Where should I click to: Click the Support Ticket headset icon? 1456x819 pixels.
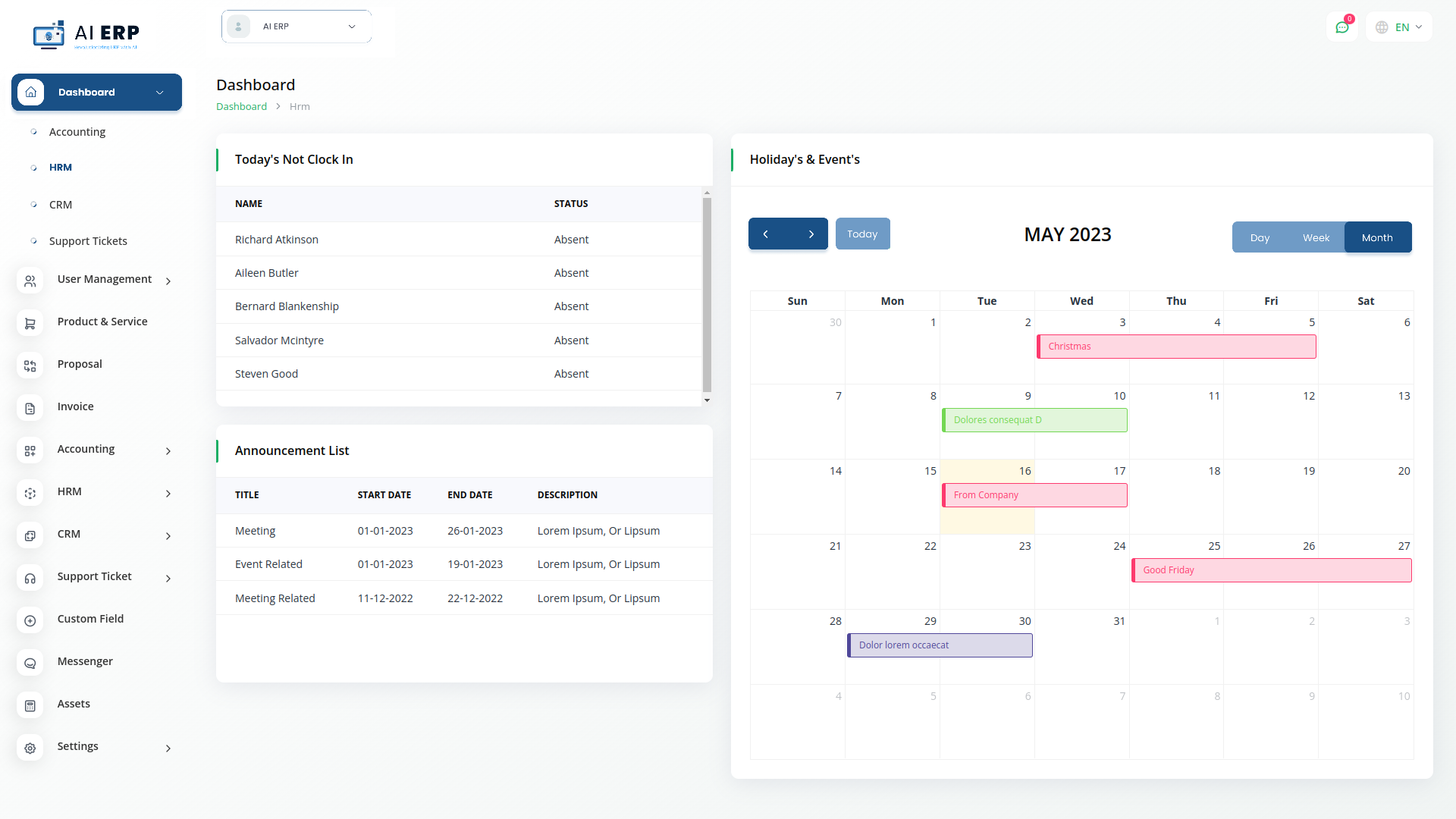coord(30,578)
